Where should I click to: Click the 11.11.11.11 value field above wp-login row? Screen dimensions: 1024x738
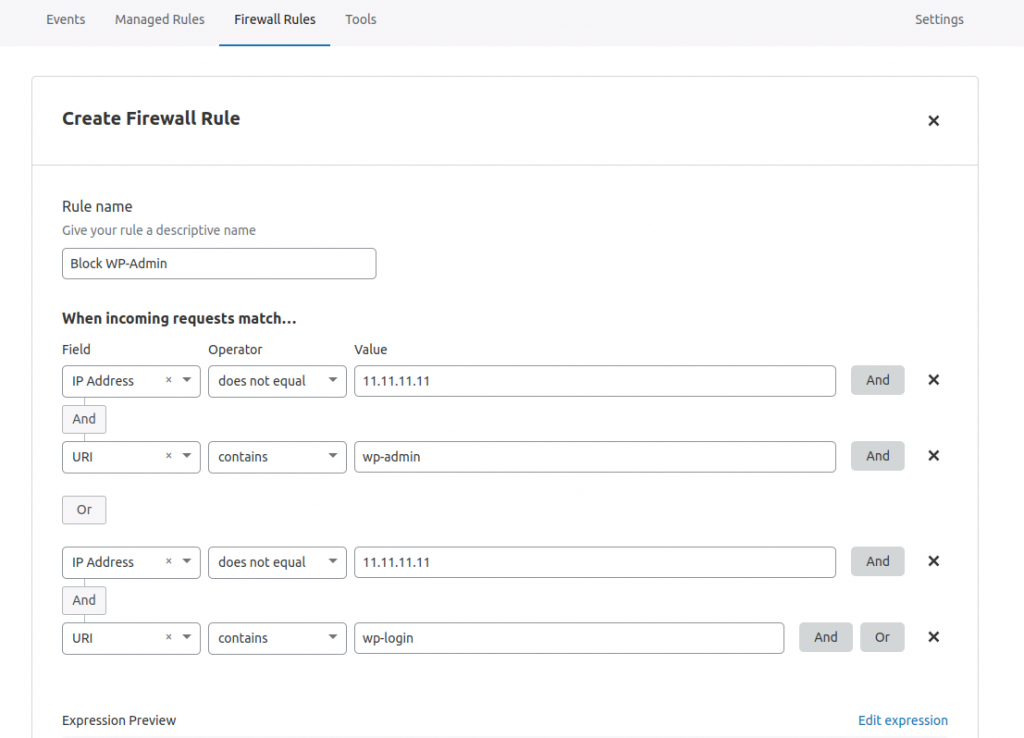click(595, 562)
